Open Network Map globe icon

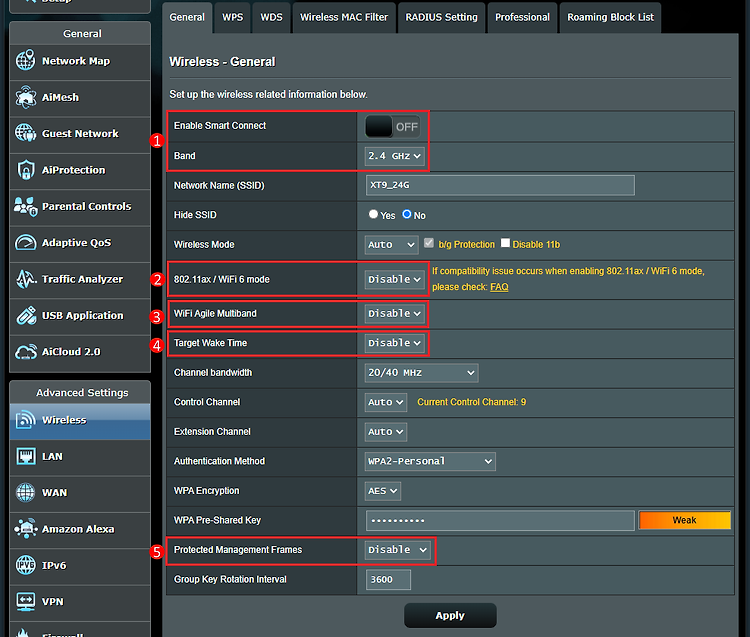tap(25, 61)
